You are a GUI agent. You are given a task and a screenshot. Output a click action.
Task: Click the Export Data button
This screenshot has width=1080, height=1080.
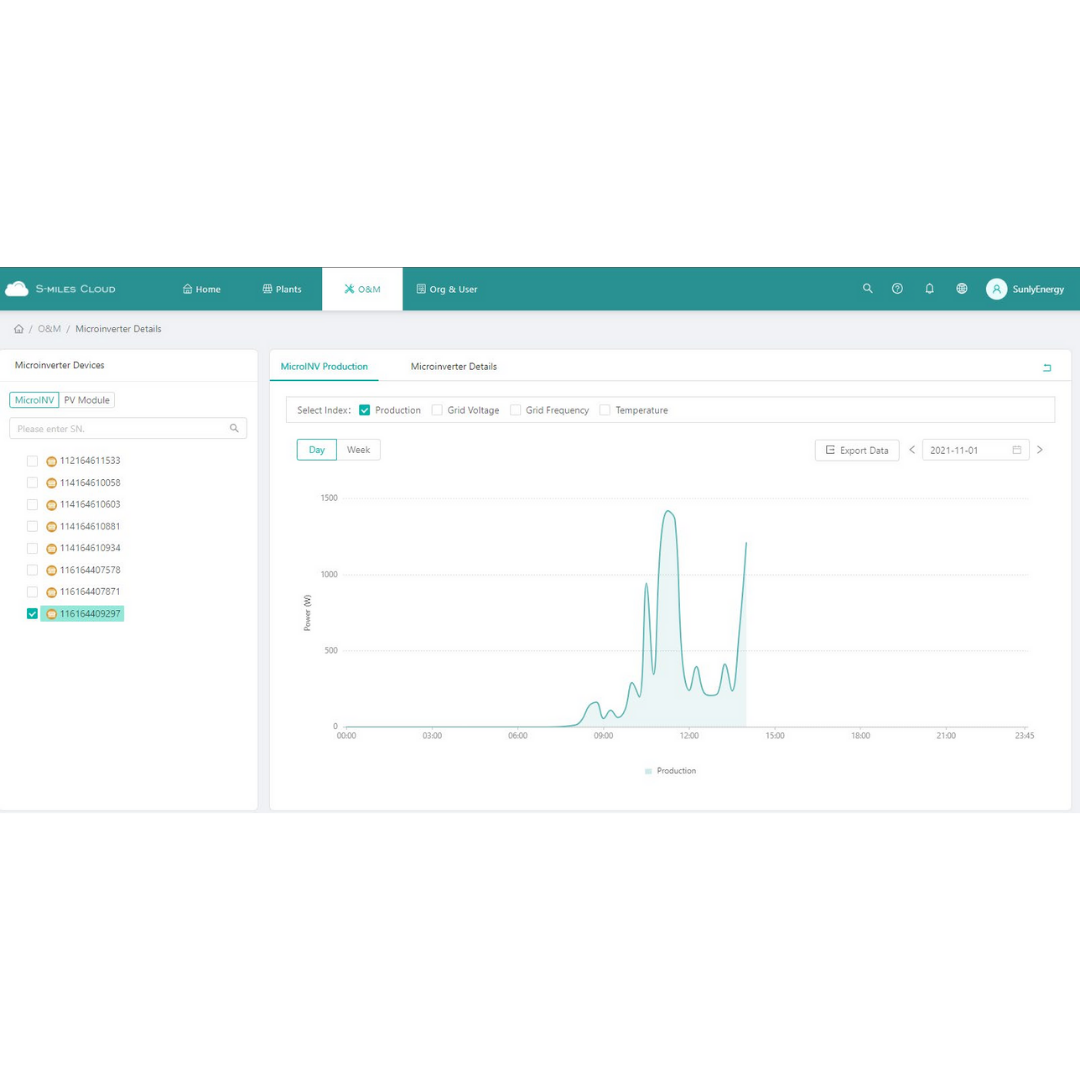click(857, 450)
